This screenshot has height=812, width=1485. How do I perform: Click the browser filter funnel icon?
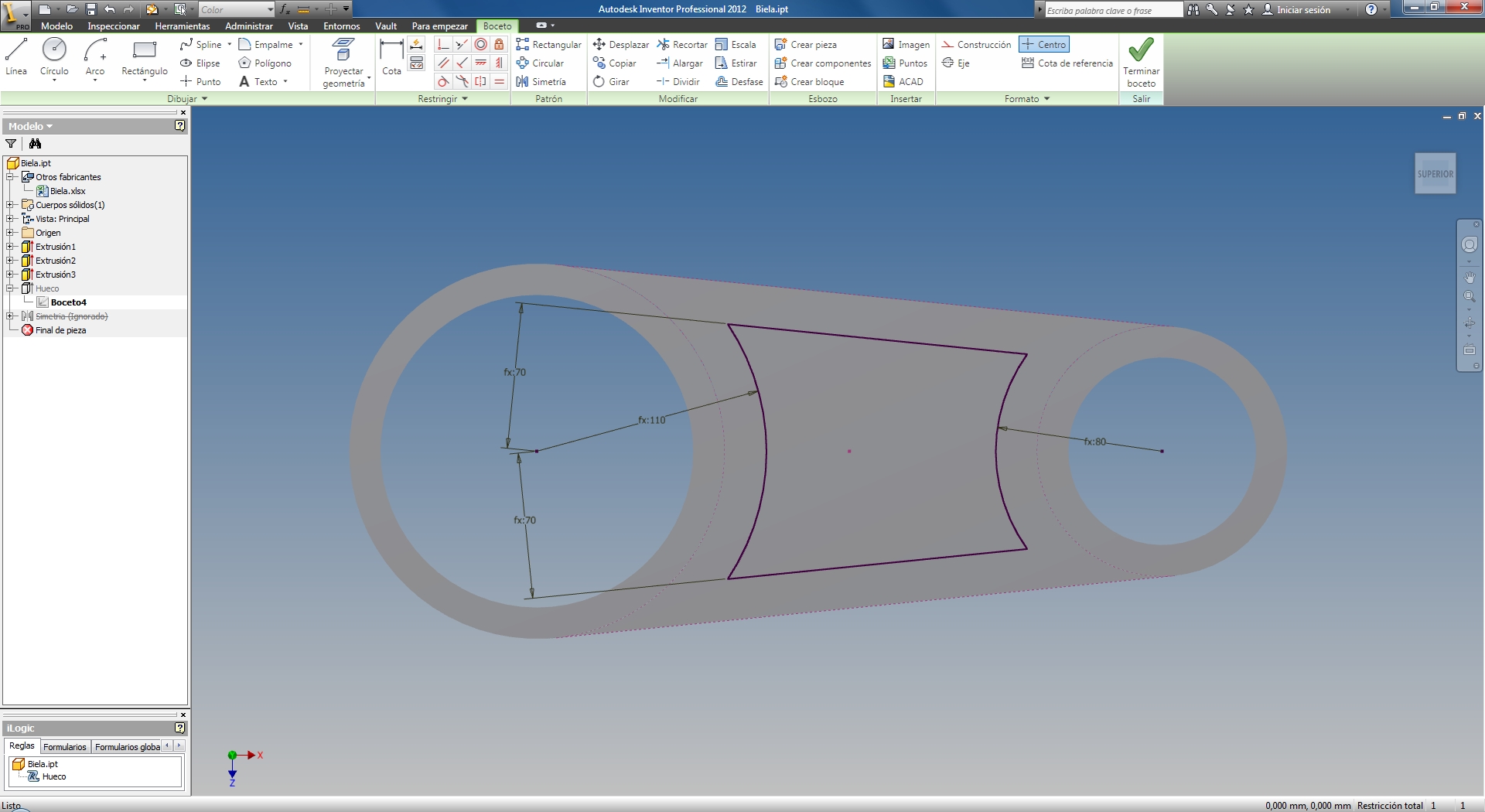pyautogui.click(x=11, y=144)
